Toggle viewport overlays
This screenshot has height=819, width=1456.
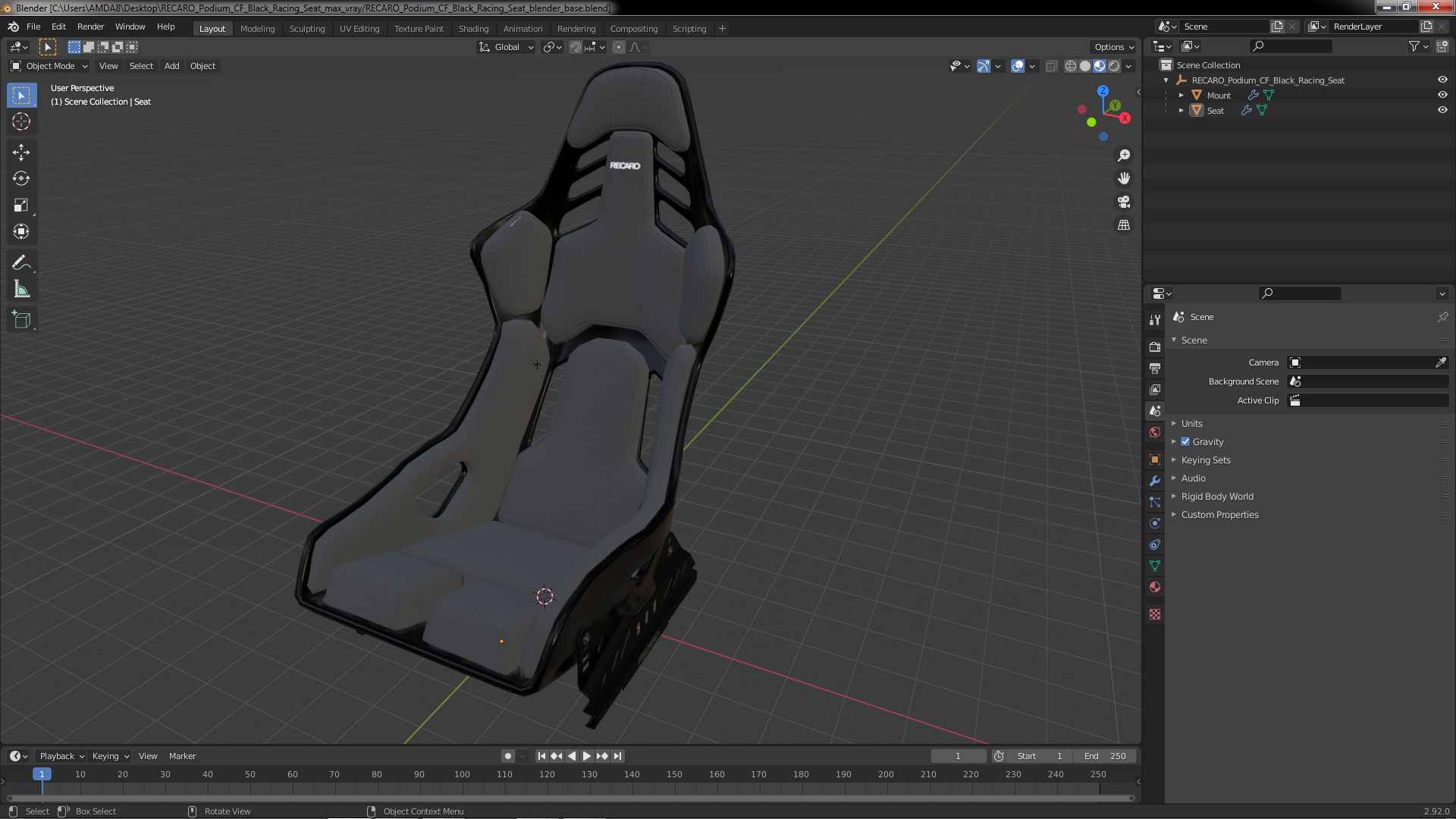(1018, 66)
